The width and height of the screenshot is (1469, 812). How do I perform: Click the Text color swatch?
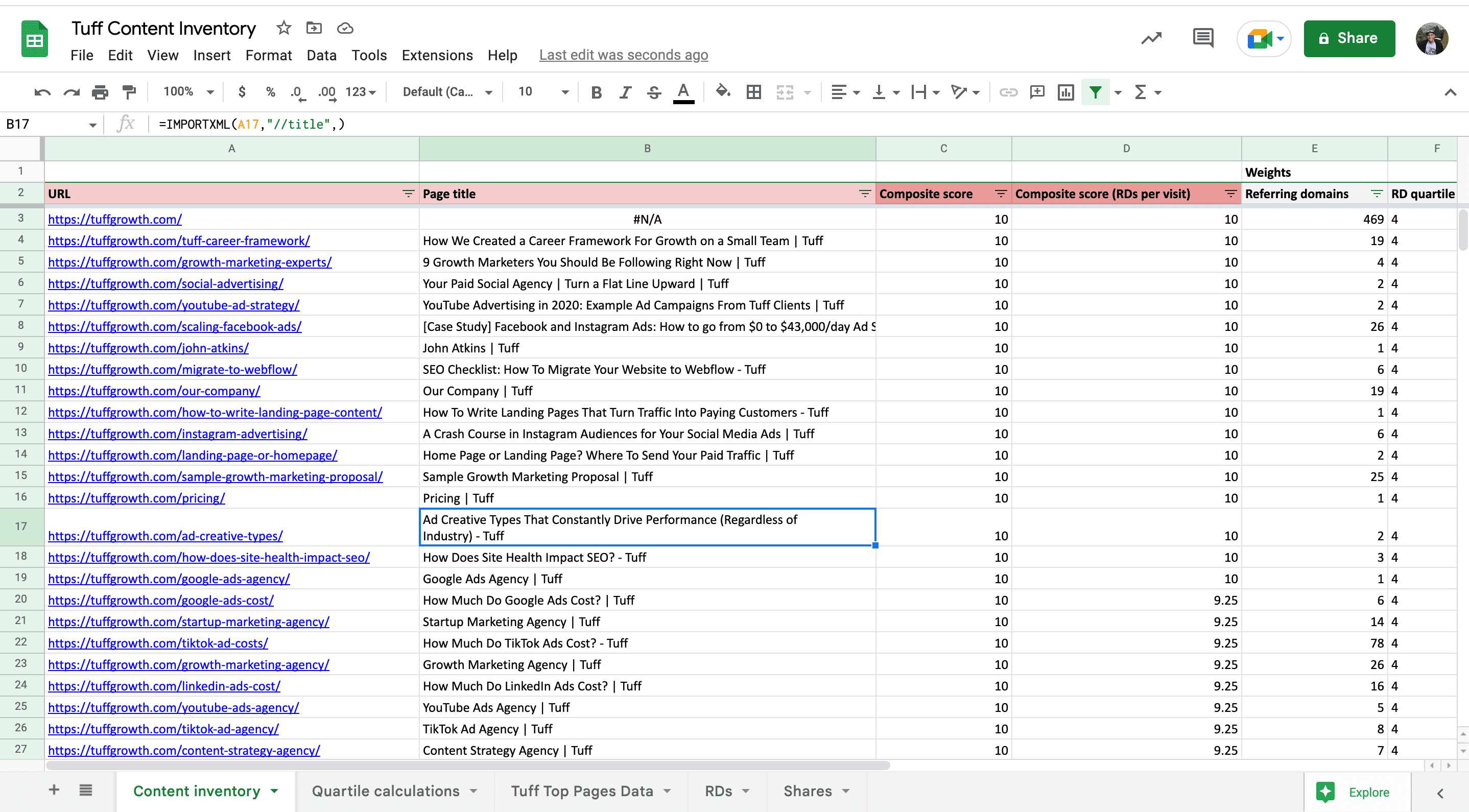(x=684, y=92)
